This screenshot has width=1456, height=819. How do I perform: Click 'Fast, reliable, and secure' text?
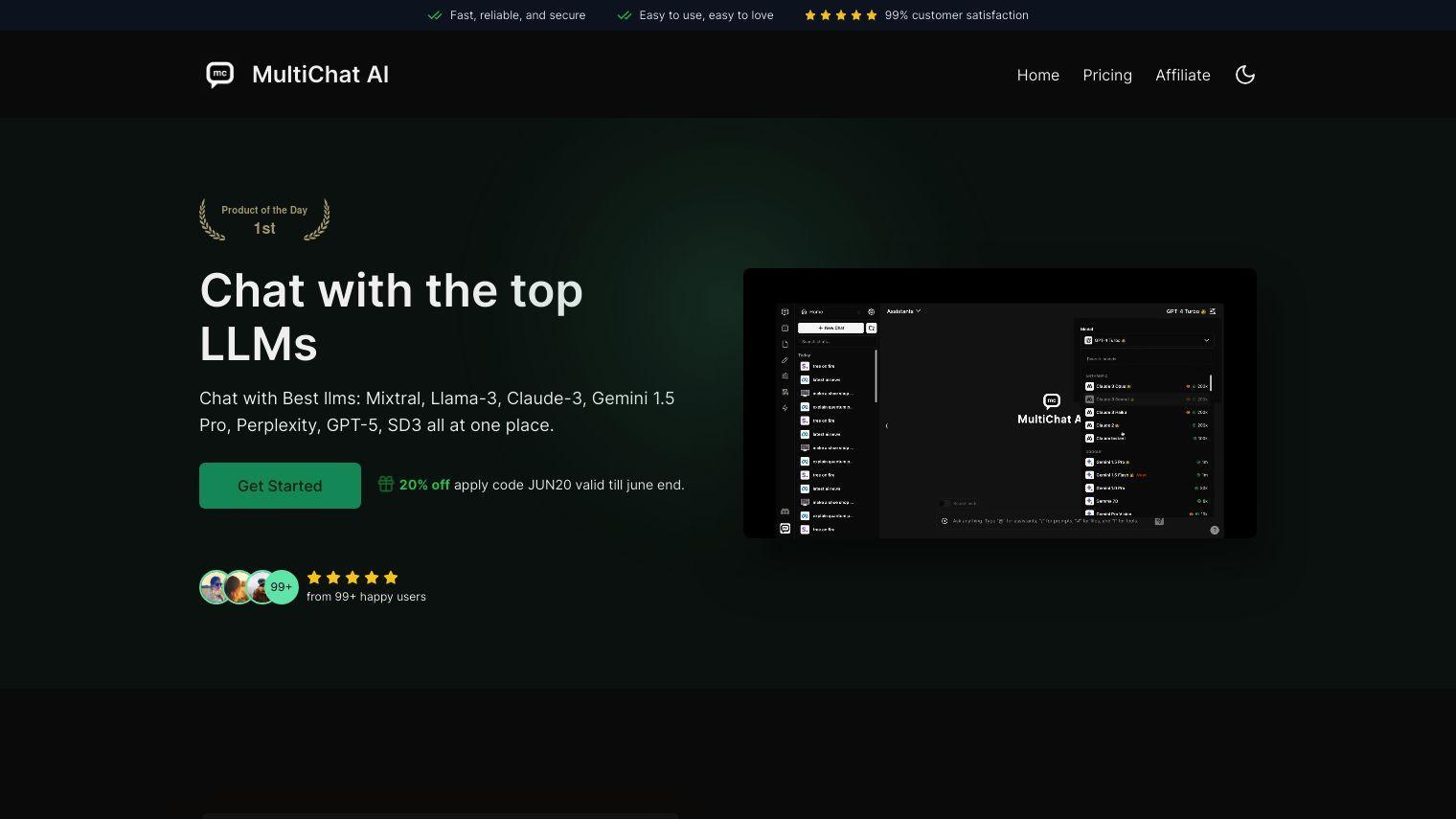point(517,15)
